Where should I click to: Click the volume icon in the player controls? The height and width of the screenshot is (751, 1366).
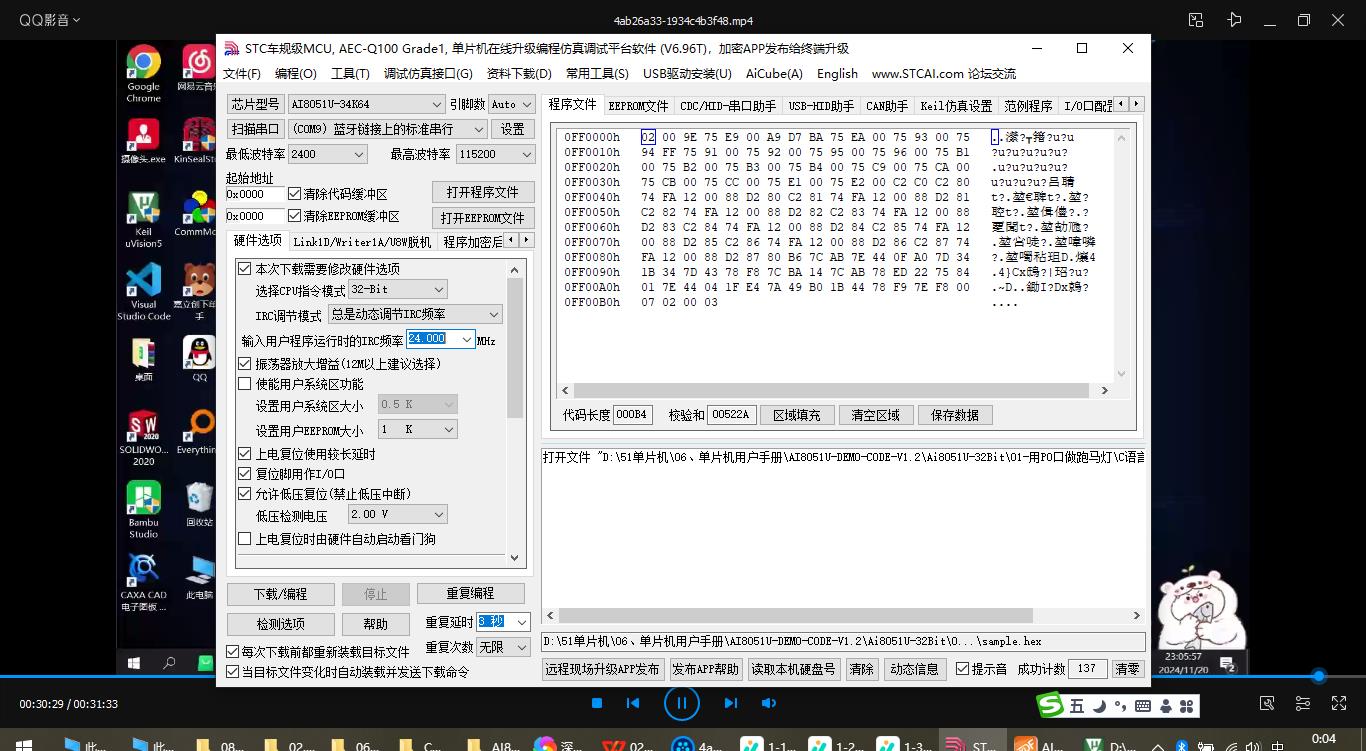tap(769, 703)
